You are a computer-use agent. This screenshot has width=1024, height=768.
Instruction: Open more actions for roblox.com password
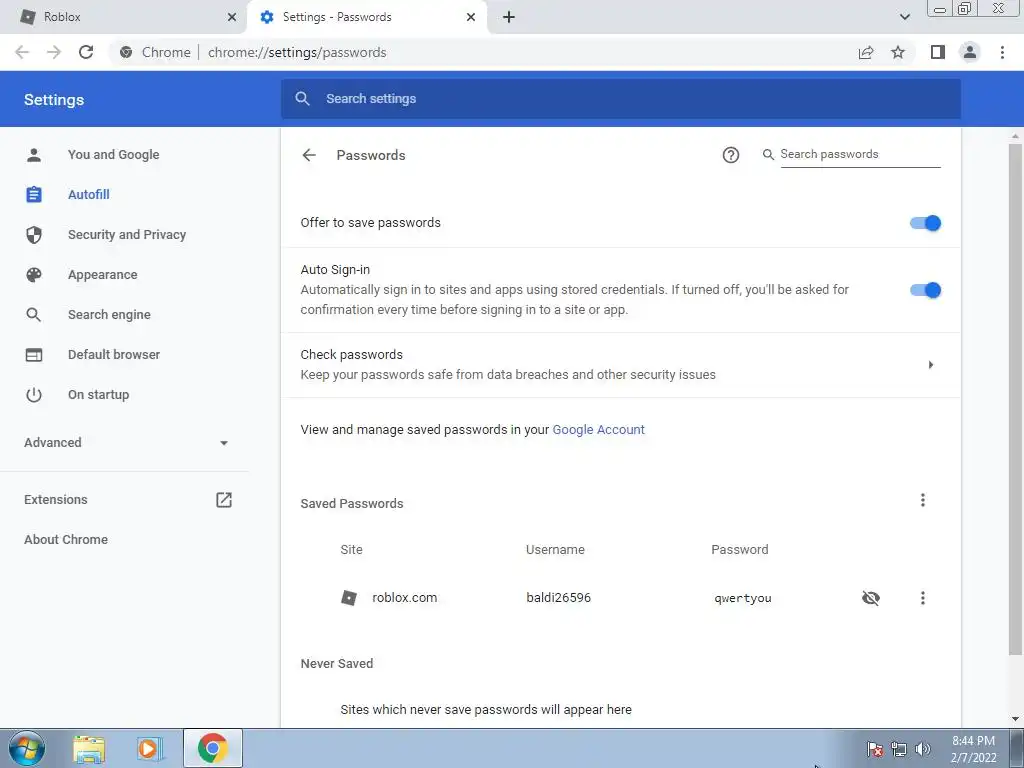922,598
